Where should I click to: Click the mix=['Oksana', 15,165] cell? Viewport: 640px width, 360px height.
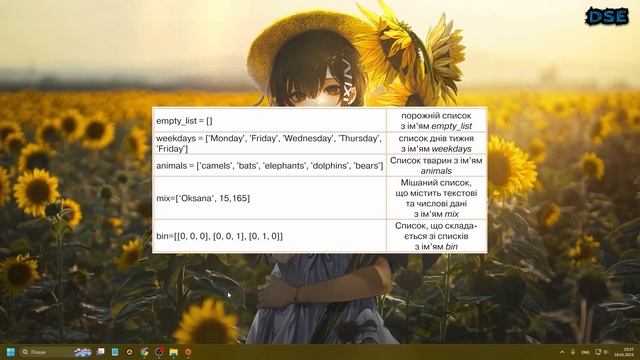269,198
